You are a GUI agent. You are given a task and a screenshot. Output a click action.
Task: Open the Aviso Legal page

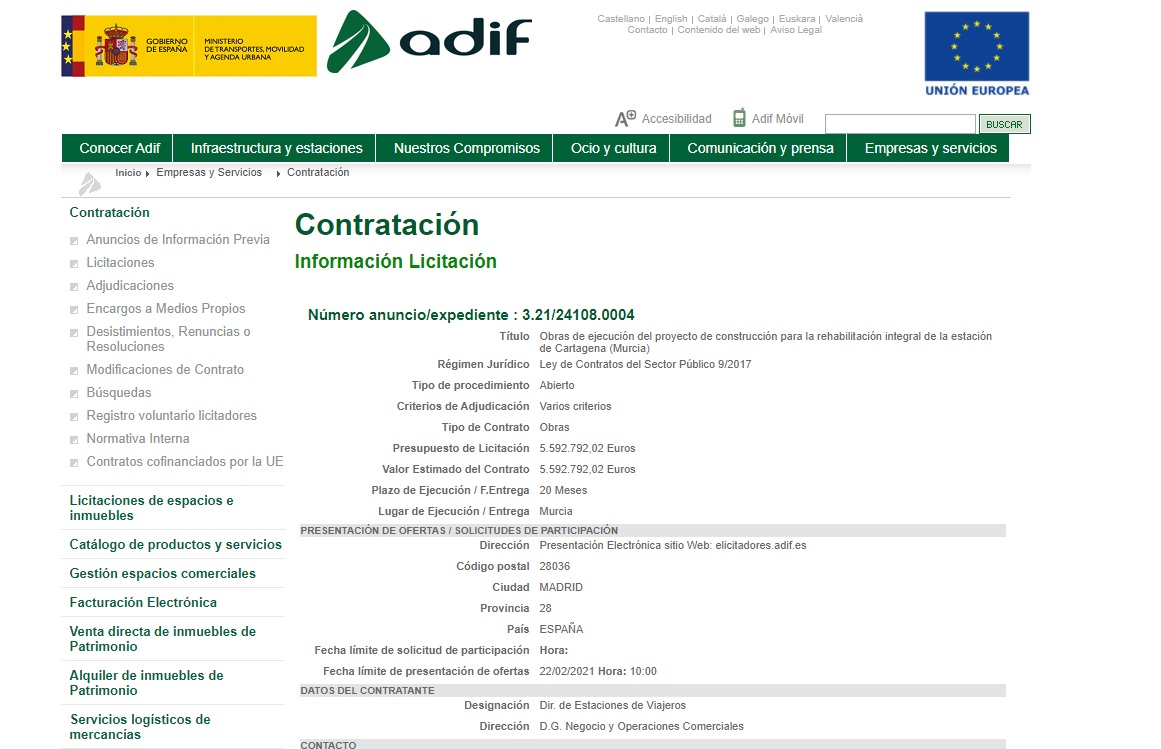click(796, 30)
